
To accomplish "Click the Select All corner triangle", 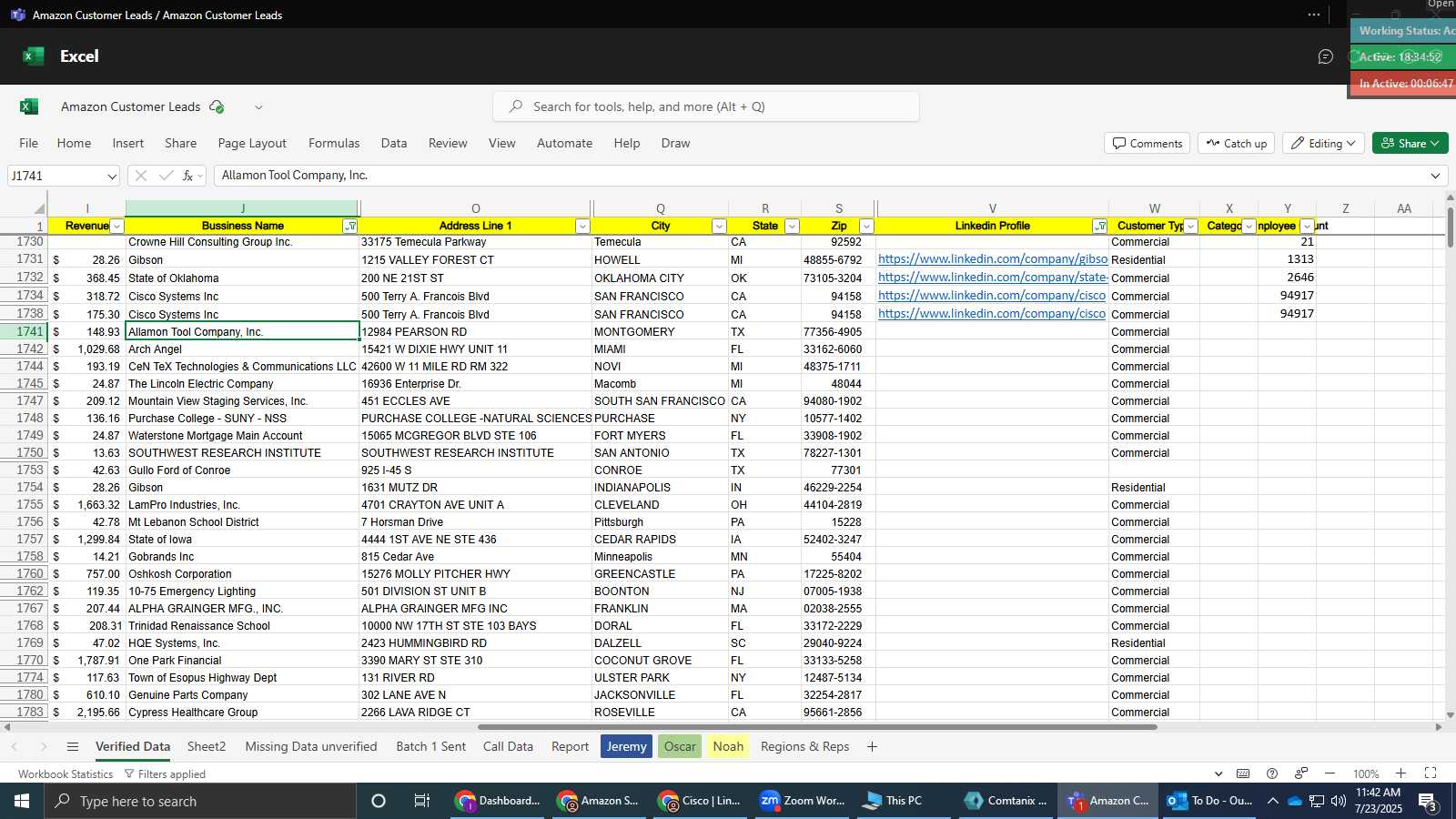I will click(x=37, y=208).
